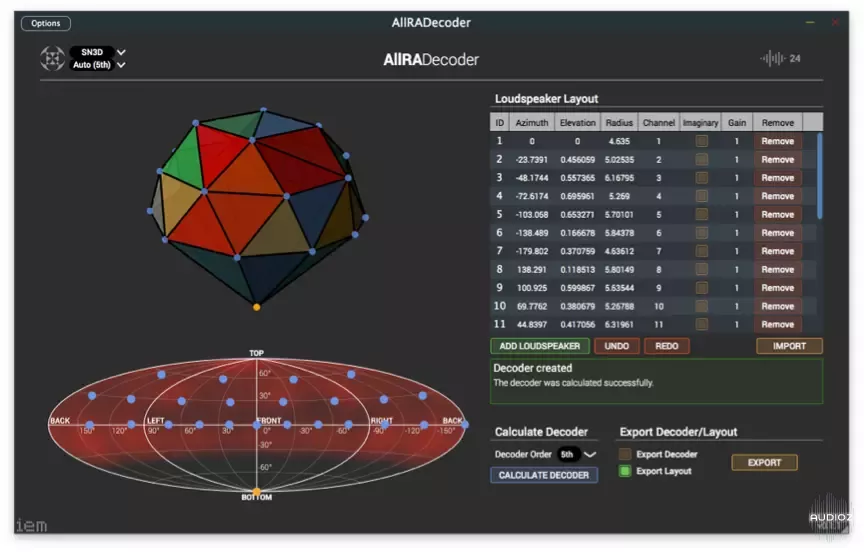Click the UNDO button
864x552 pixels.
pyautogui.click(x=617, y=346)
